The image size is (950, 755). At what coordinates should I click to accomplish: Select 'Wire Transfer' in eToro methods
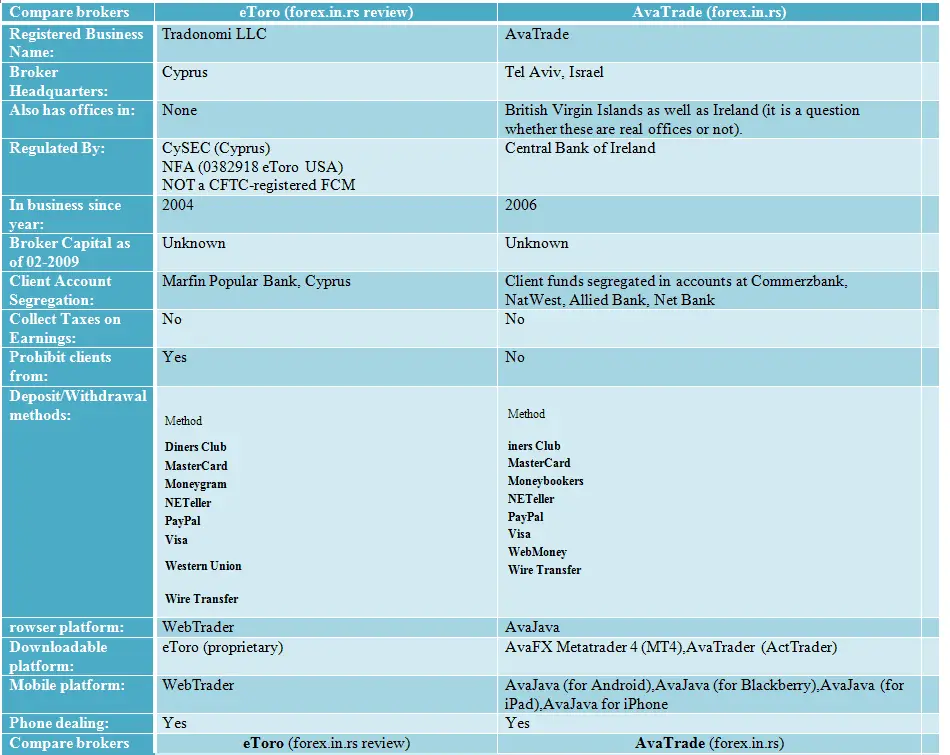202,599
